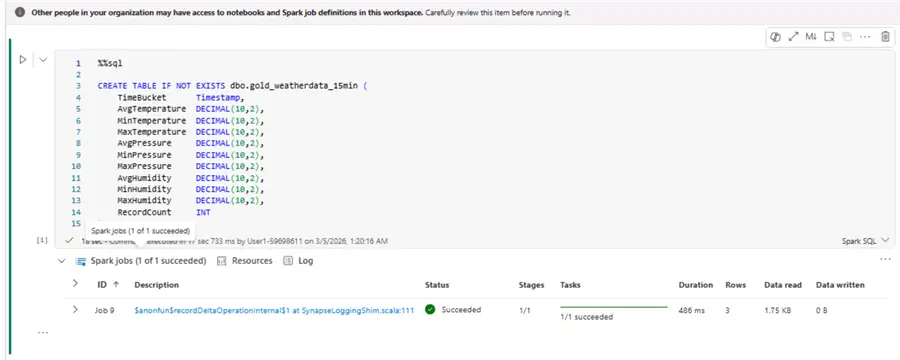Click the Rows value '3'

[727, 310]
